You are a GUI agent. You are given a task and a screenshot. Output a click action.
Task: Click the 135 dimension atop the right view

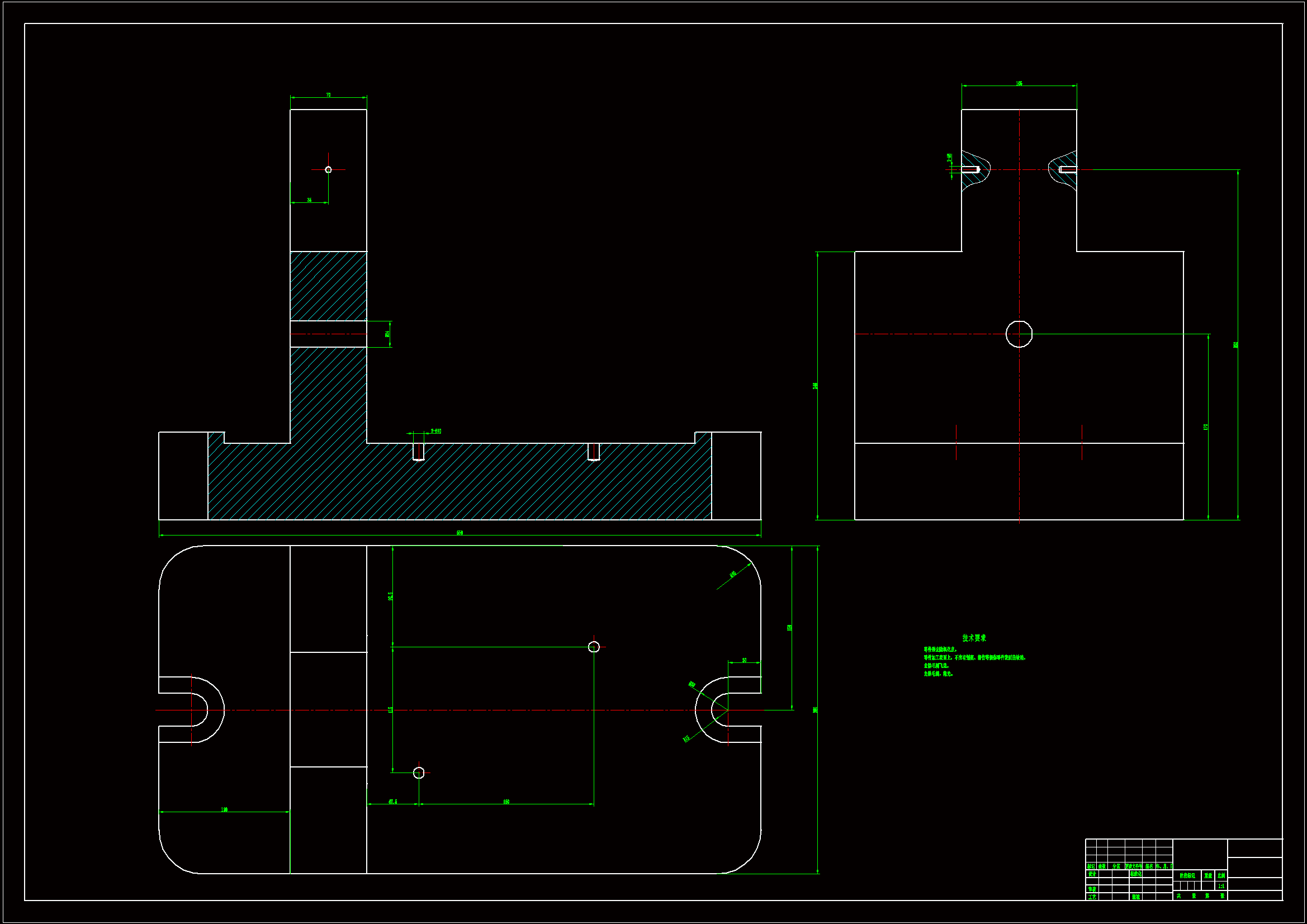1019,84
